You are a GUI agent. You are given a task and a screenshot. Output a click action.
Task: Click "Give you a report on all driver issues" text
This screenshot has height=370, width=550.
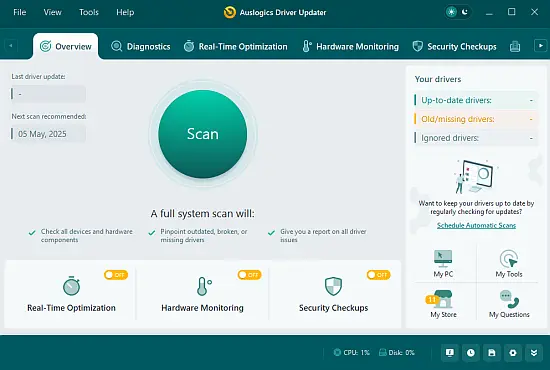[323, 236]
